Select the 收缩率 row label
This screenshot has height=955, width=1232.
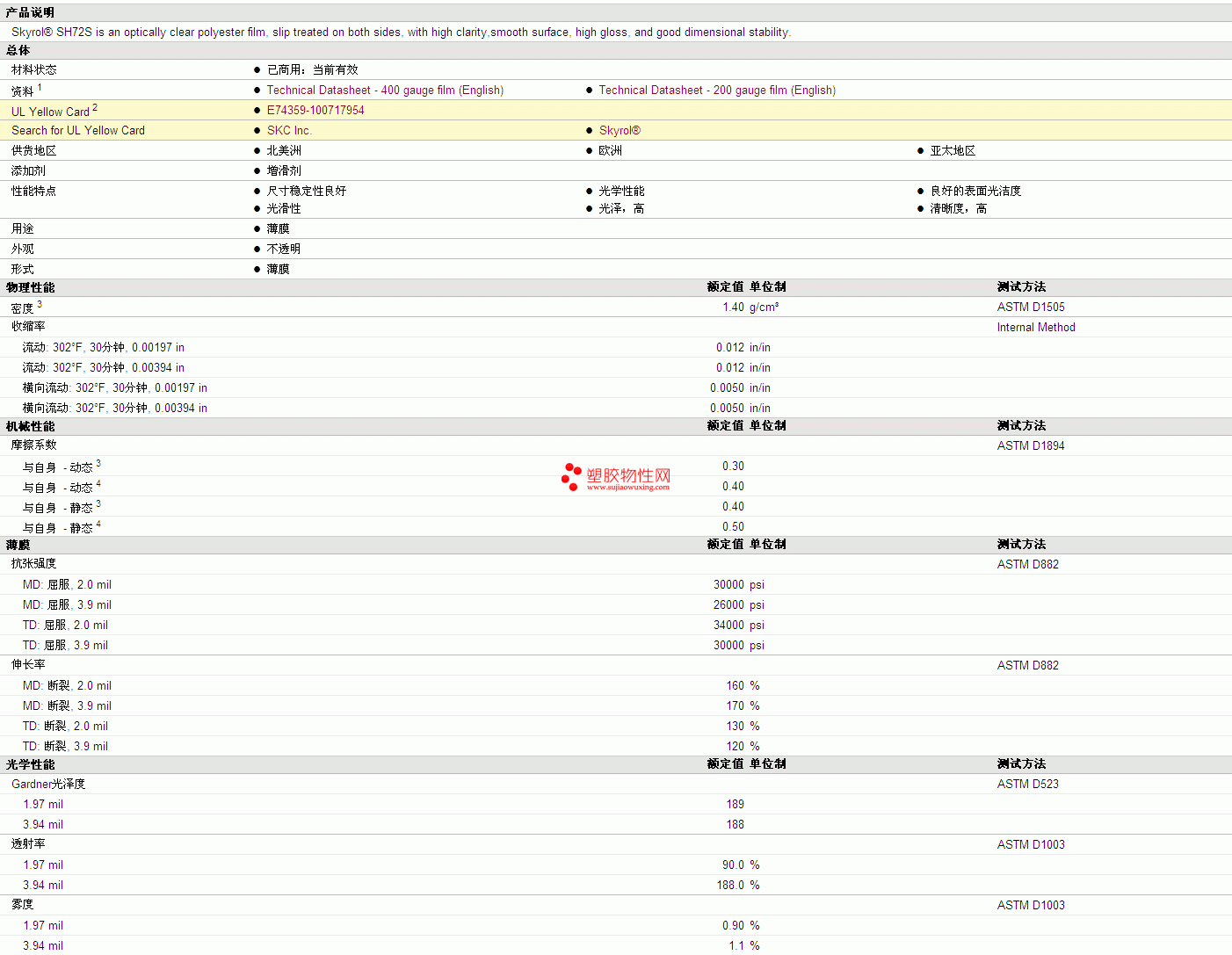click(x=28, y=327)
